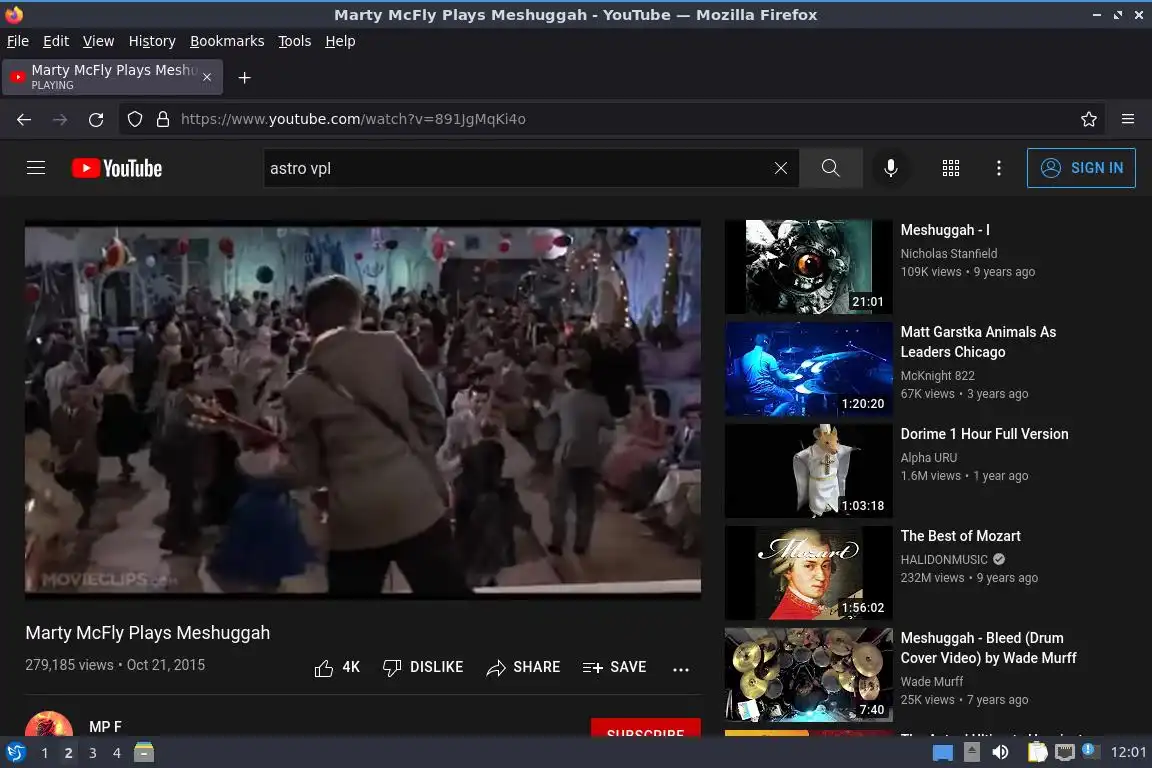Open the Meshuggah - I video thumbnail
1152x768 pixels.
pos(808,267)
